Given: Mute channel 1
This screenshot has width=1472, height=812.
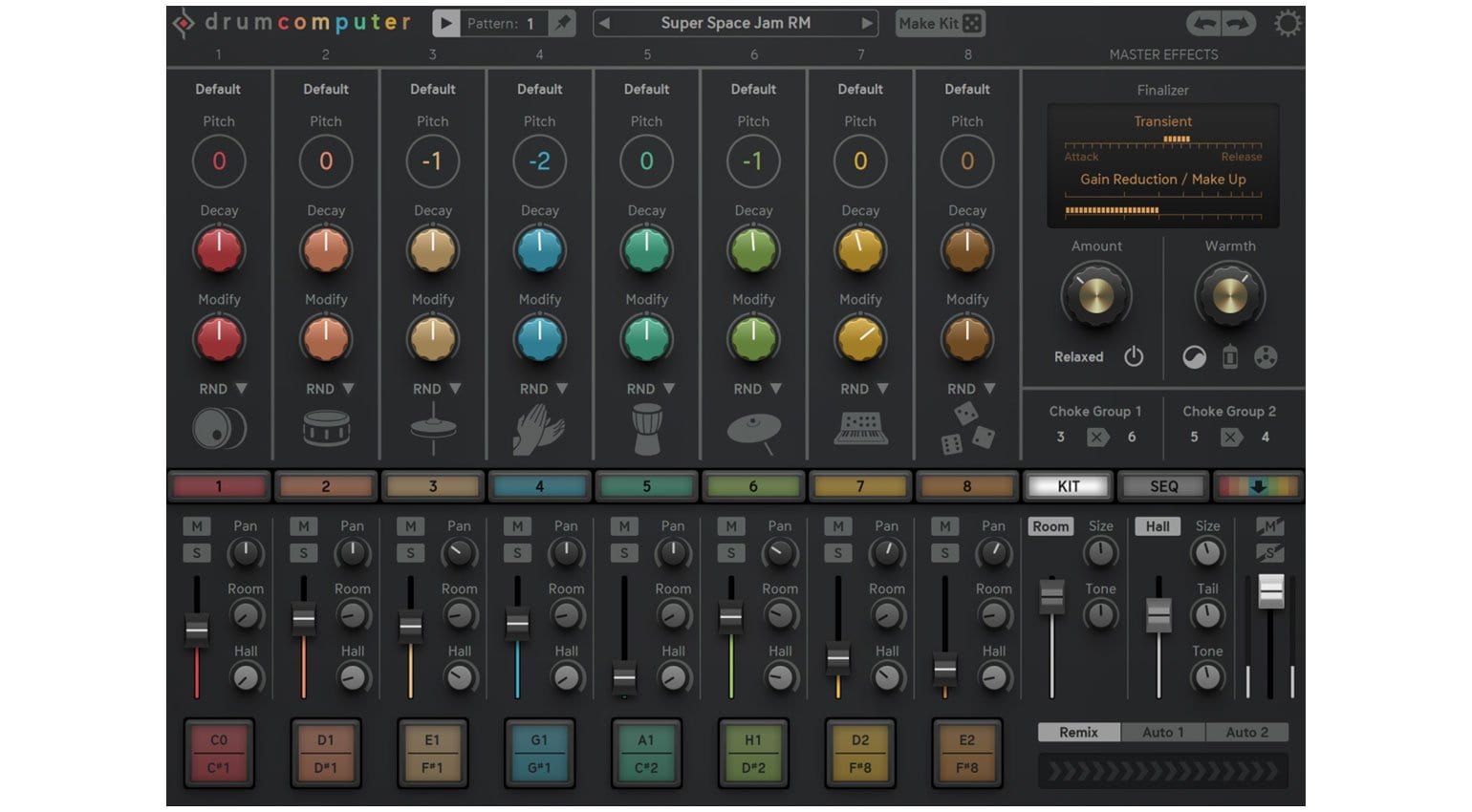Looking at the screenshot, I should (197, 526).
